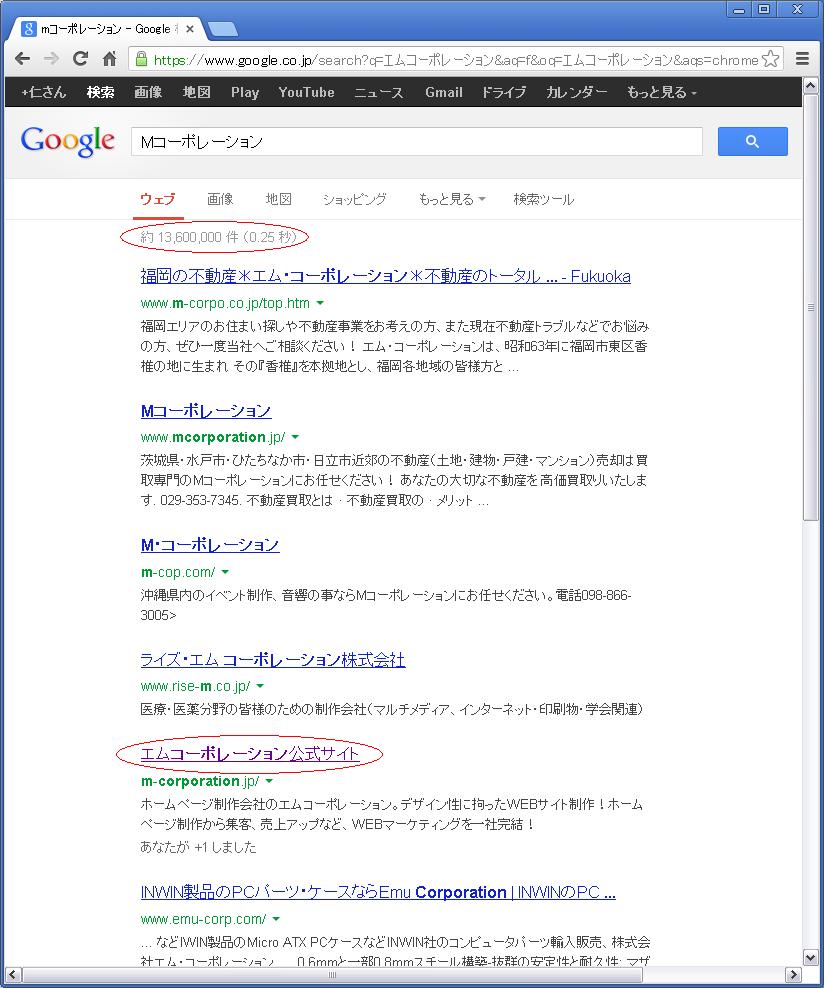824x988 pixels.
Task: Open the エムコーポレーション公式サイト result link
Action: tap(250, 753)
